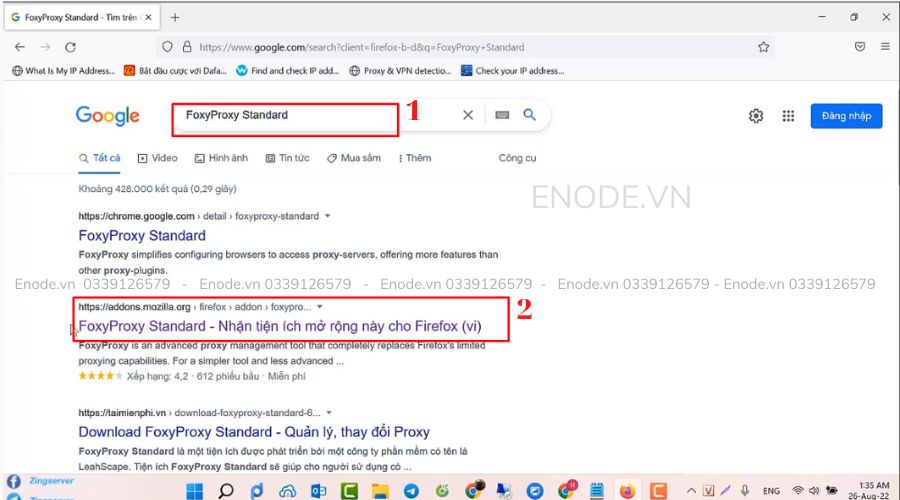Image resolution: width=900 pixels, height=500 pixels.
Task: Click the blue magnifier search icon
Action: pyautogui.click(x=530, y=115)
